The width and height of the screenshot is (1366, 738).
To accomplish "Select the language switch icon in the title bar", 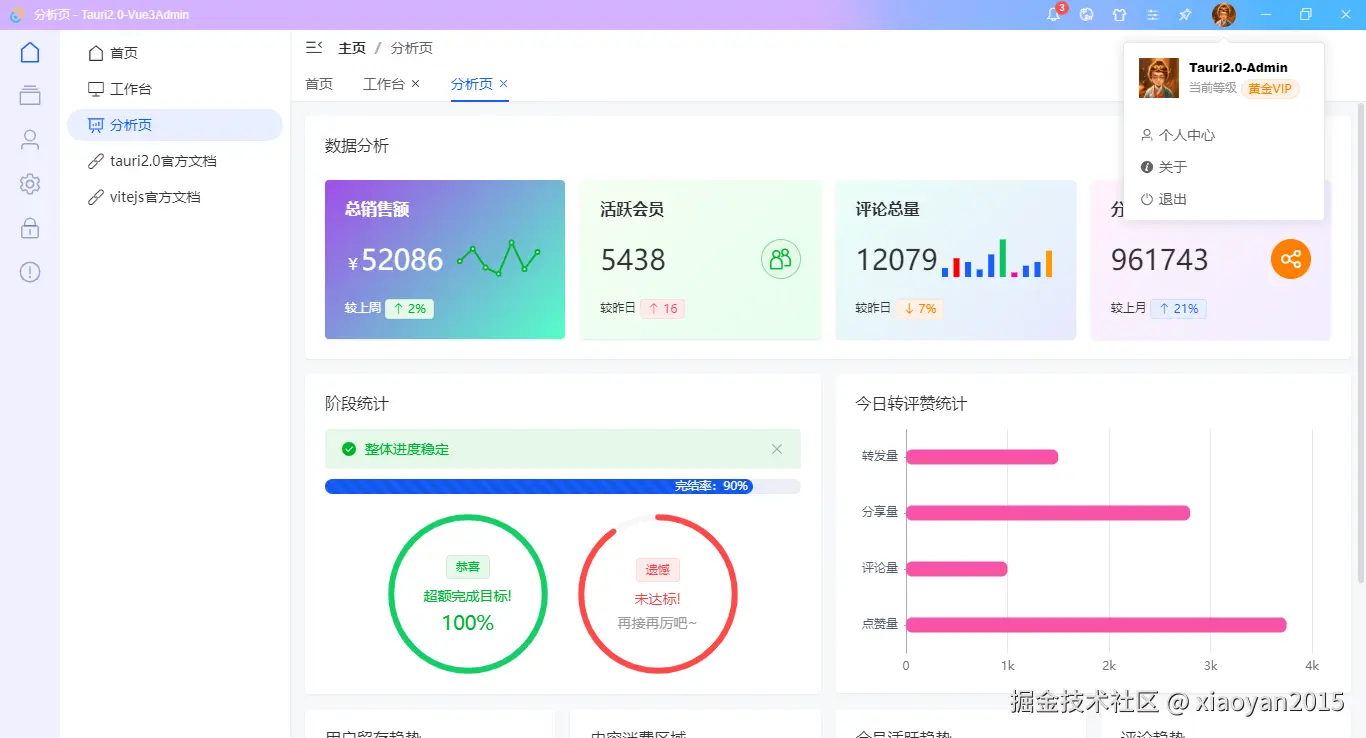I will [x=1086, y=15].
